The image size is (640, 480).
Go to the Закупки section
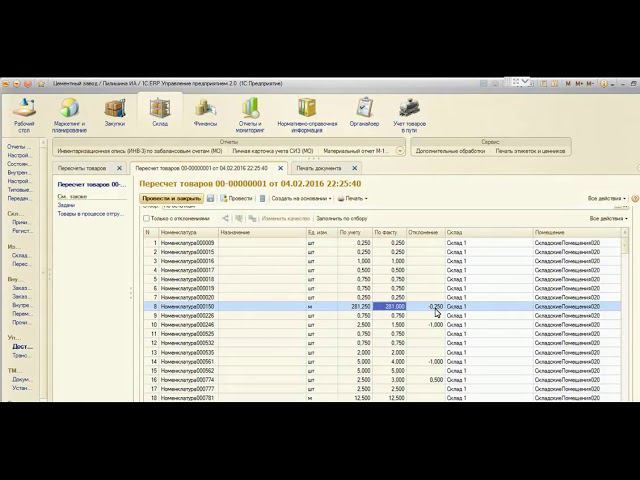click(115, 113)
